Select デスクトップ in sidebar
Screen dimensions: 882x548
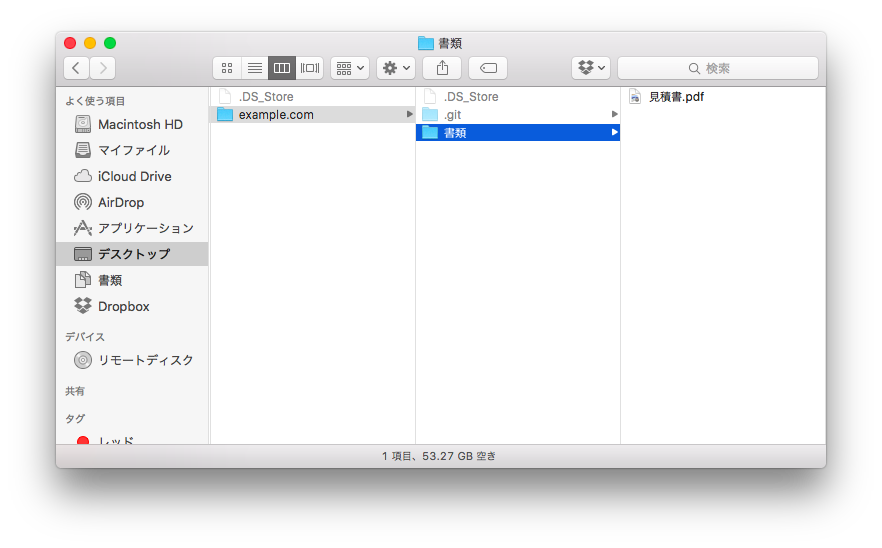[133, 254]
